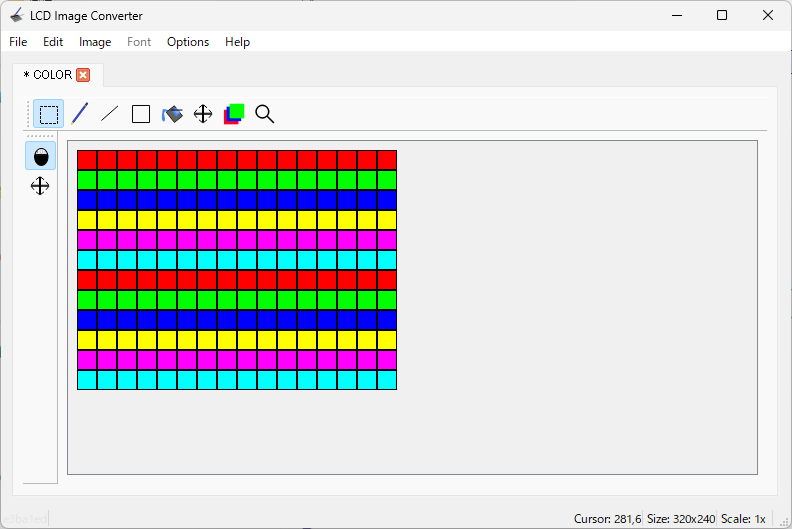Select the Rectangle shape tool
Image resolution: width=792 pixels, height=529 pixels.
click(141, 114)
